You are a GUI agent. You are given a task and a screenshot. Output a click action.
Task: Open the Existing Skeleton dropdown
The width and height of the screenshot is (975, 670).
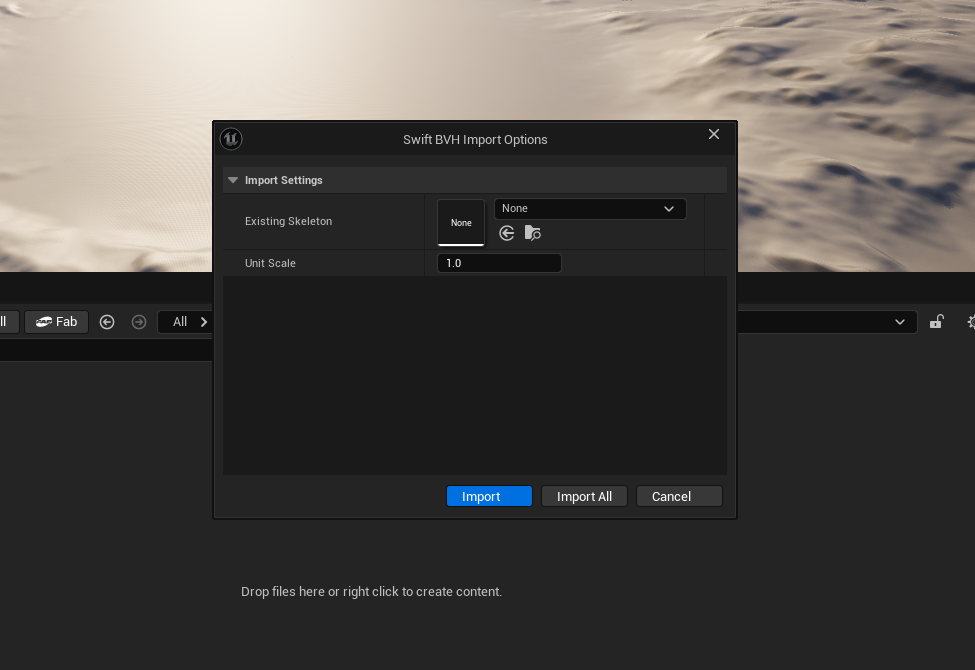589,208
